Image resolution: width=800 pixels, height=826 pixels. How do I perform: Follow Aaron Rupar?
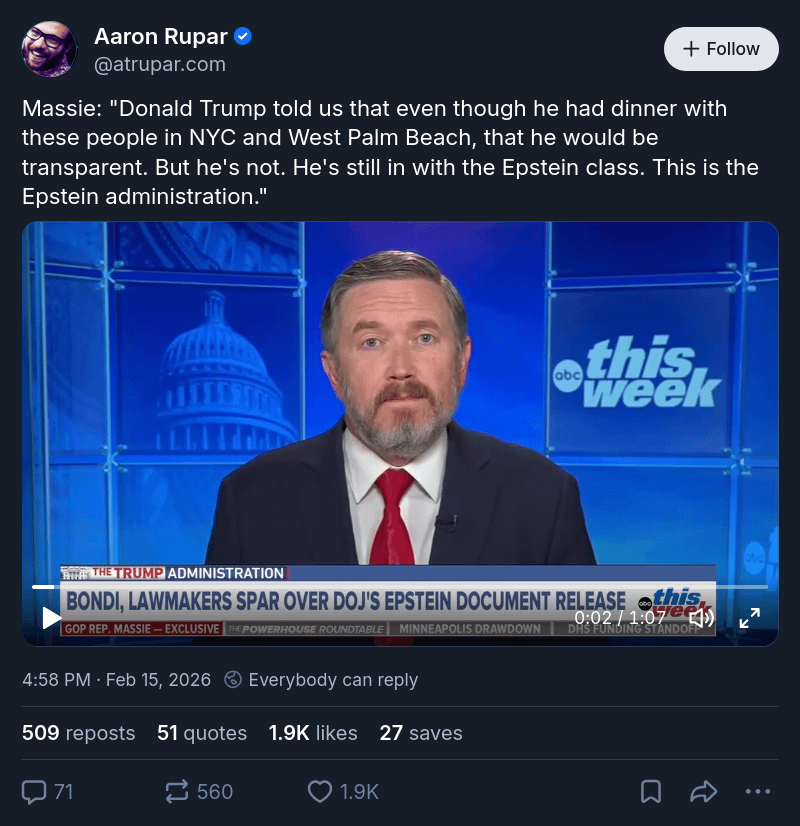pyautogui.click(x=721, y=49)
